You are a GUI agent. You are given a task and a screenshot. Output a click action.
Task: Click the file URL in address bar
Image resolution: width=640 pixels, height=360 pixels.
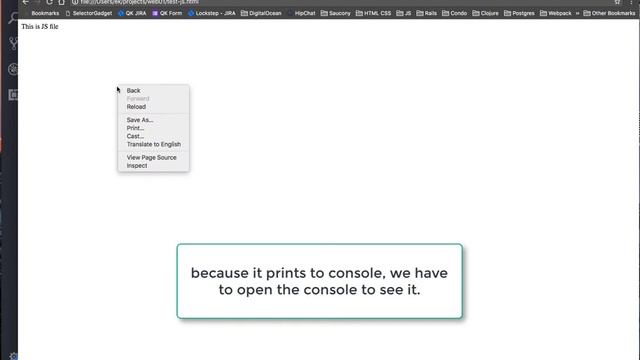point(140,2)
